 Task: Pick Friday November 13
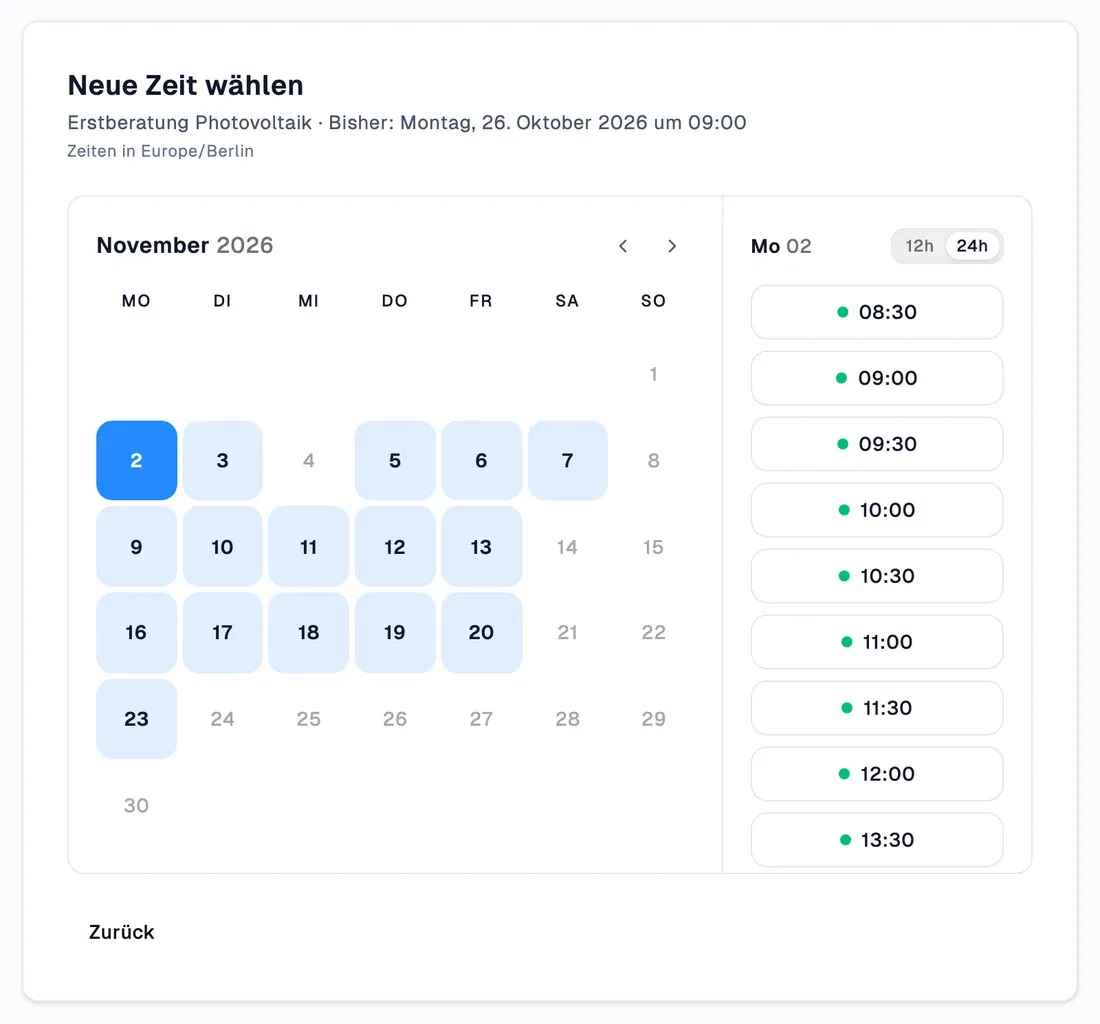(x=481, y=547)
